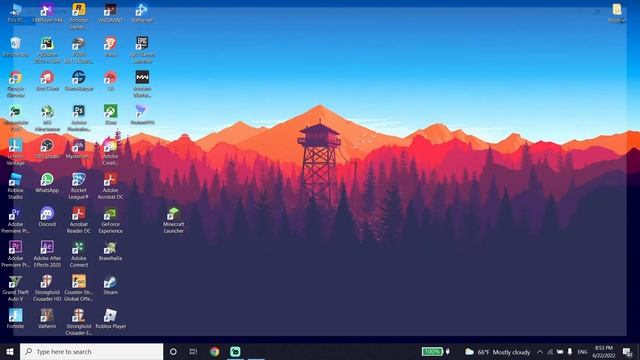Launch the Discord shortcut
Screen dimensions: 640x360
[x=47, y=216]
